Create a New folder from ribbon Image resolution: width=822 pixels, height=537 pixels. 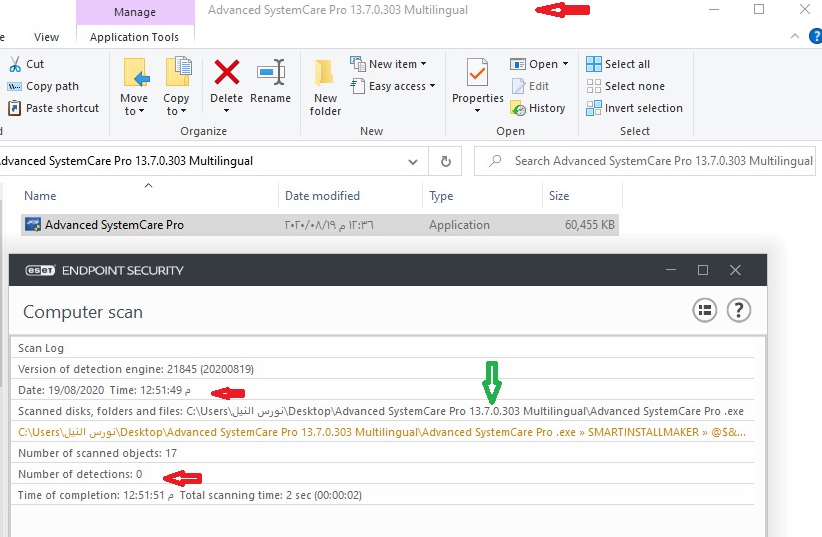(325, 84)
